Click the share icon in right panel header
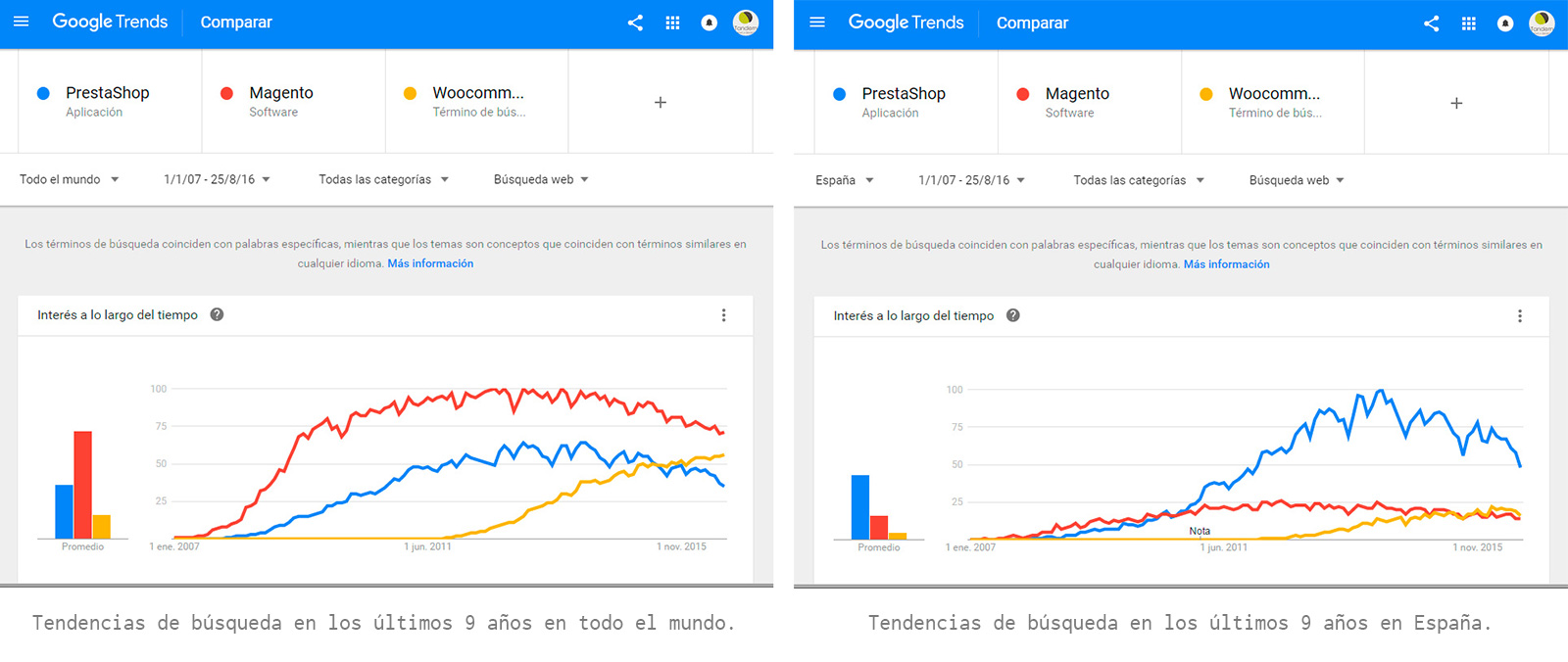This screenshot has width=1568, height=662. (x=1431, y=24)
